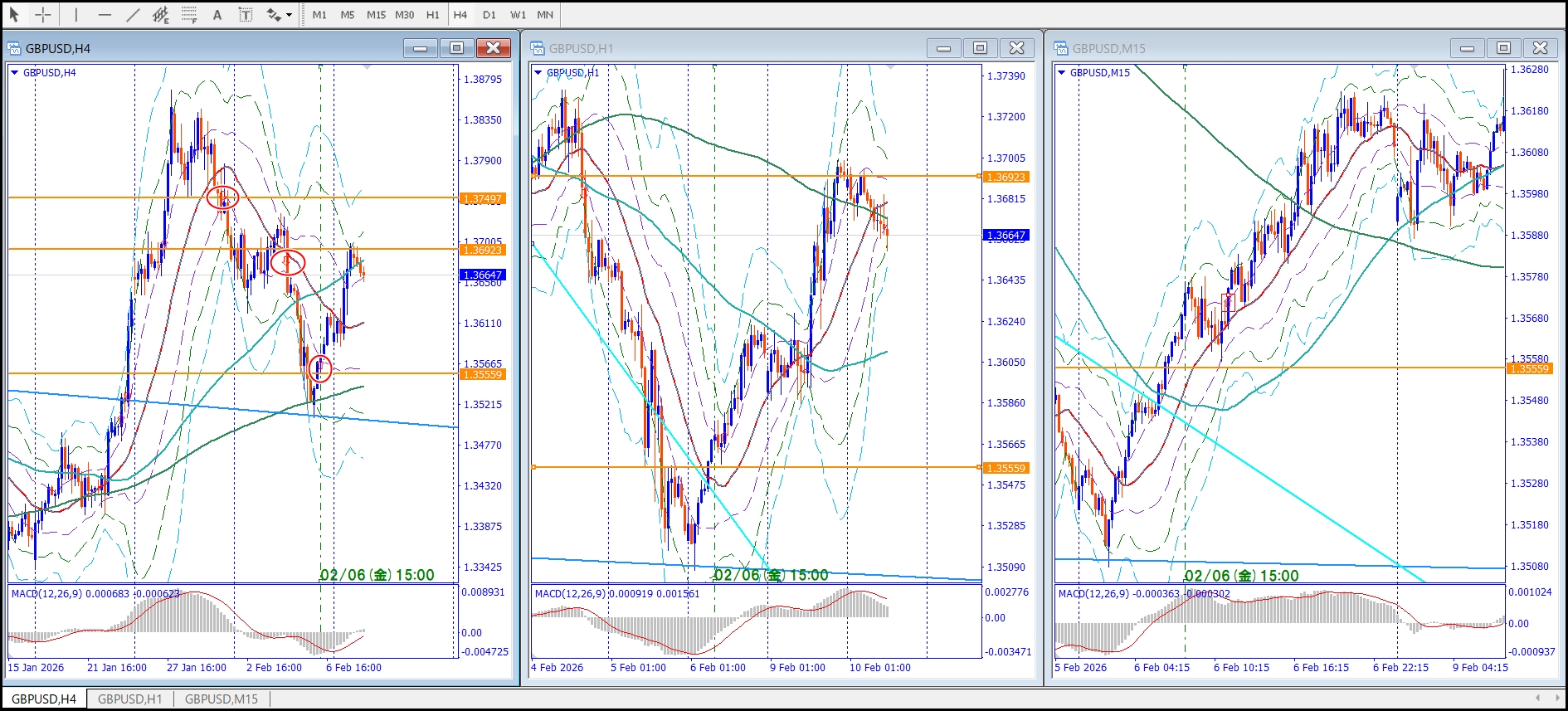Toggle the M15 timeframe button
Image resolution: width=1568 pixels, height=711 pixels.
click(376, 15)
